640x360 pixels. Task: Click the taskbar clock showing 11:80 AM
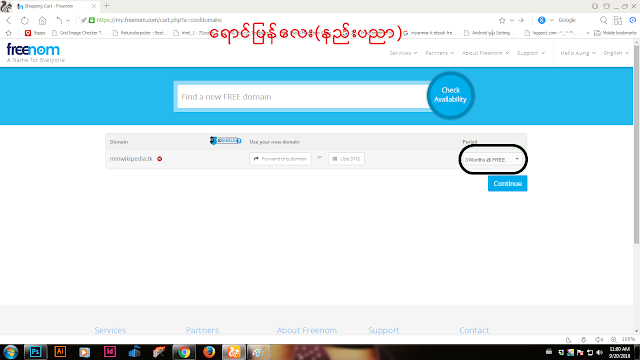(x=619, y=352)
